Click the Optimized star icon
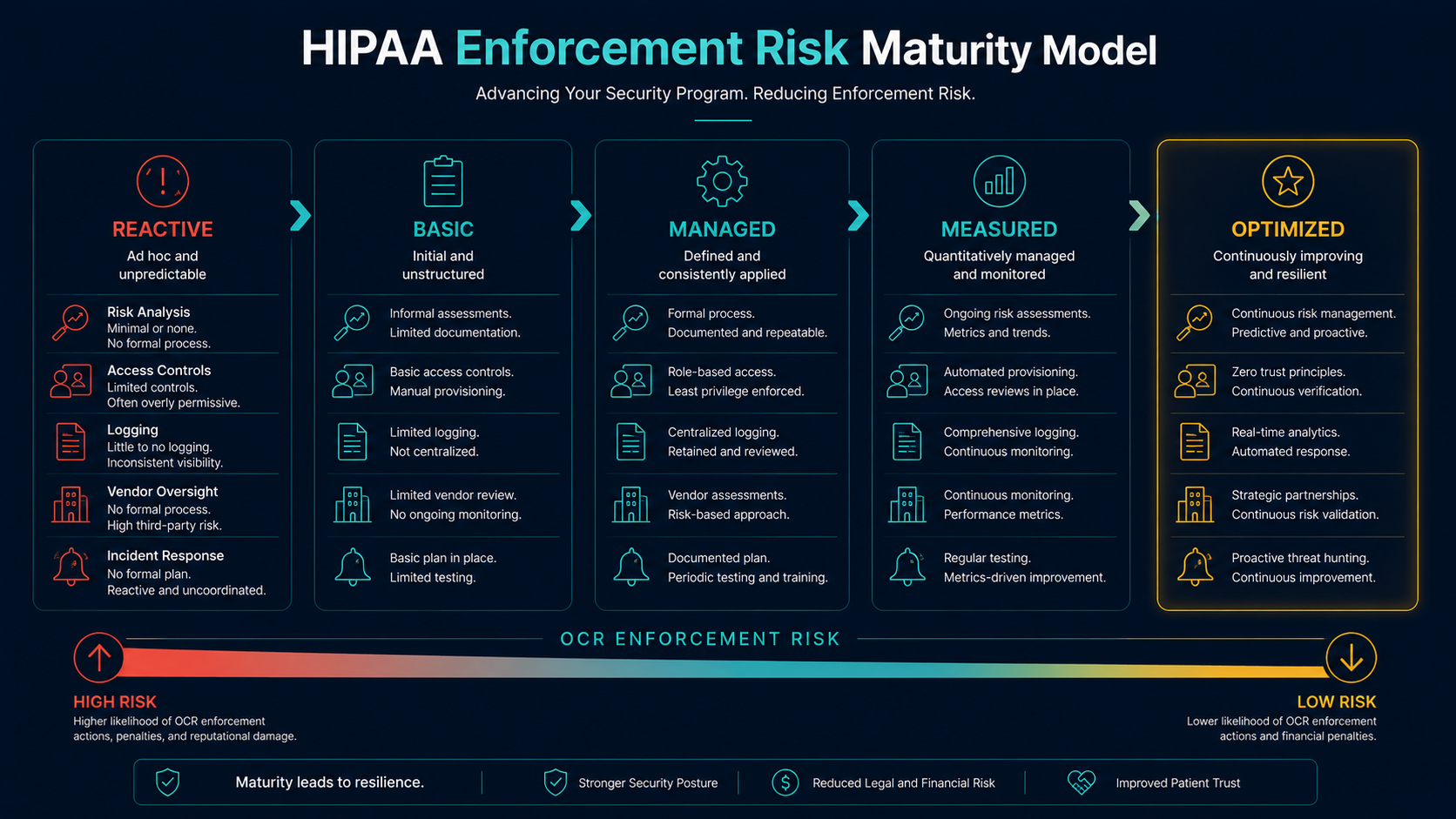 [1288, 181]
